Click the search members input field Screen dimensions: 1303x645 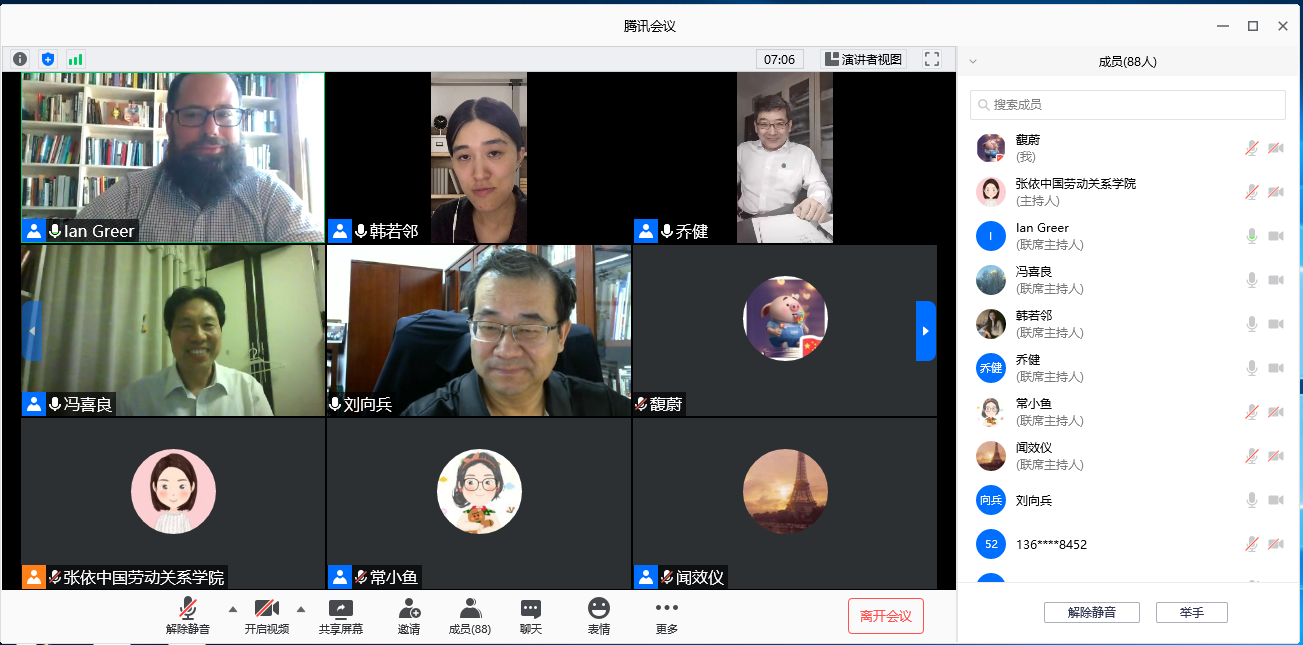[1128, 105]
